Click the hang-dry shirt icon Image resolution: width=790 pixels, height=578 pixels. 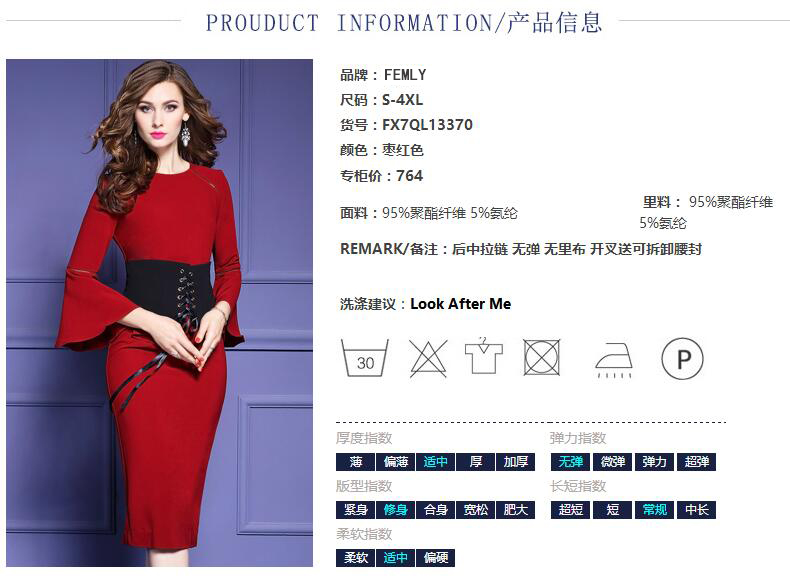[484, 356]
